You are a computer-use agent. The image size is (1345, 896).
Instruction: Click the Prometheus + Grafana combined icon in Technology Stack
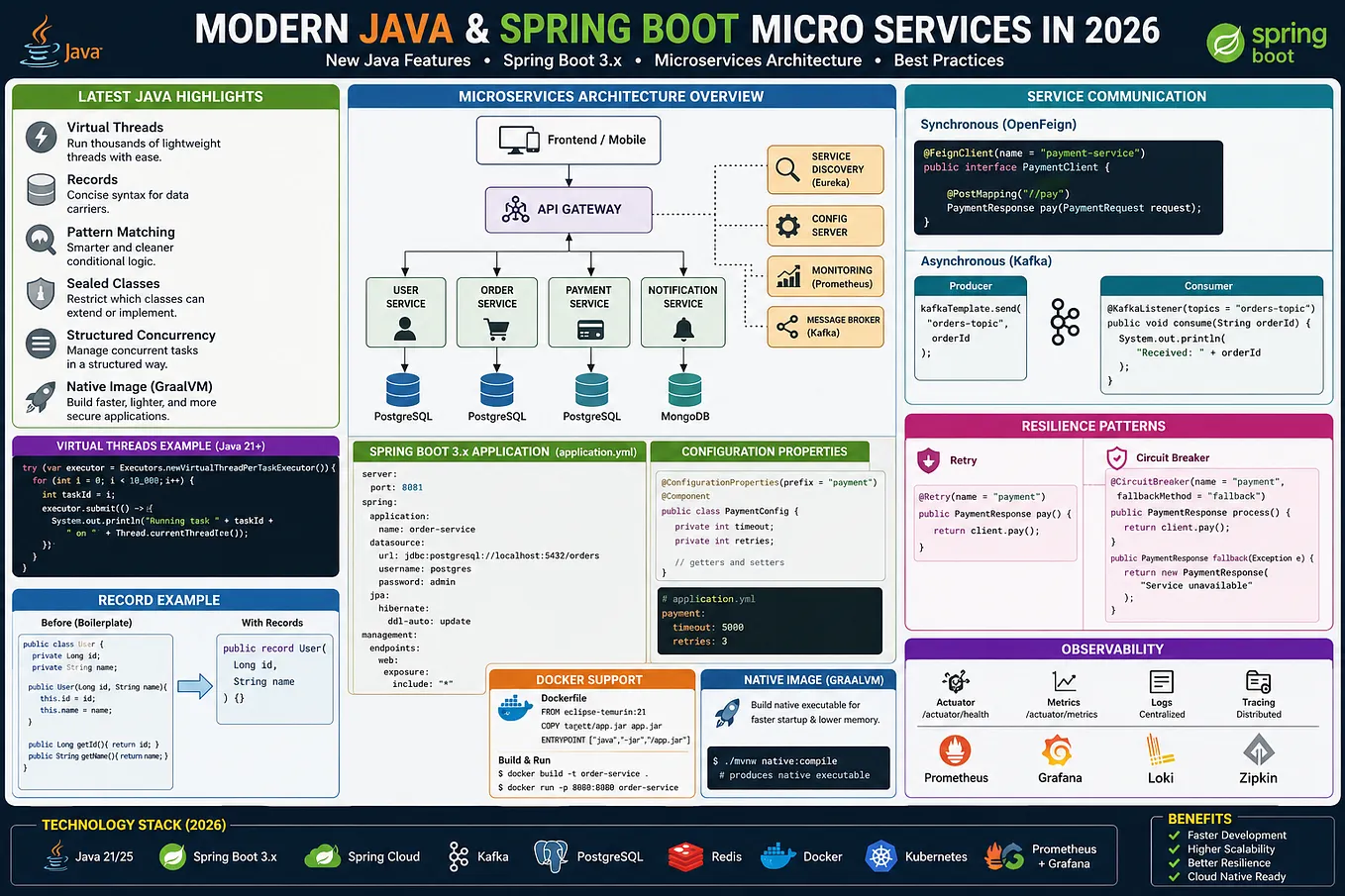[1003, 856]
